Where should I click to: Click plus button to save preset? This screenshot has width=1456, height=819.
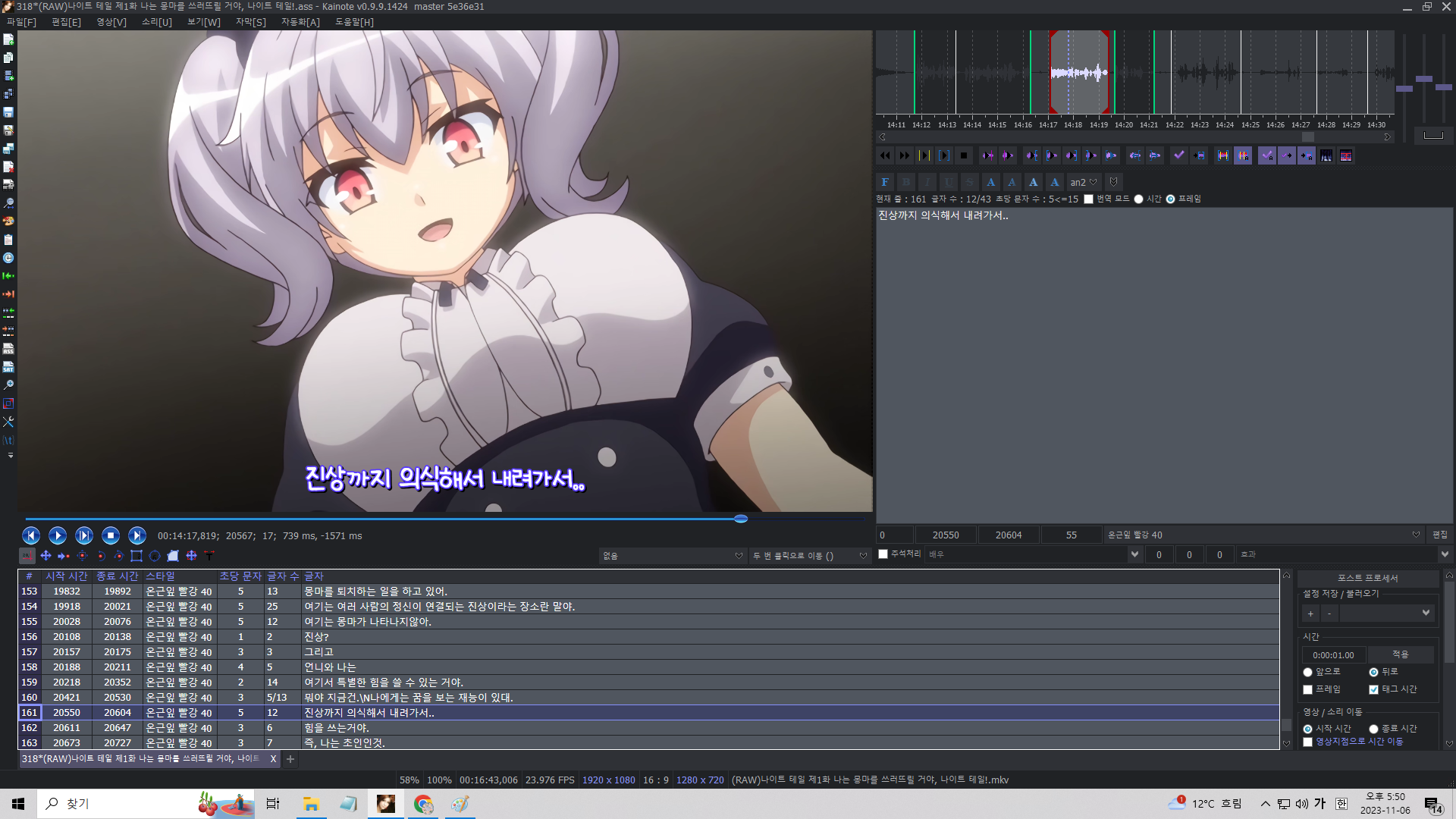pyautogui.click(x=1310, y=613)
